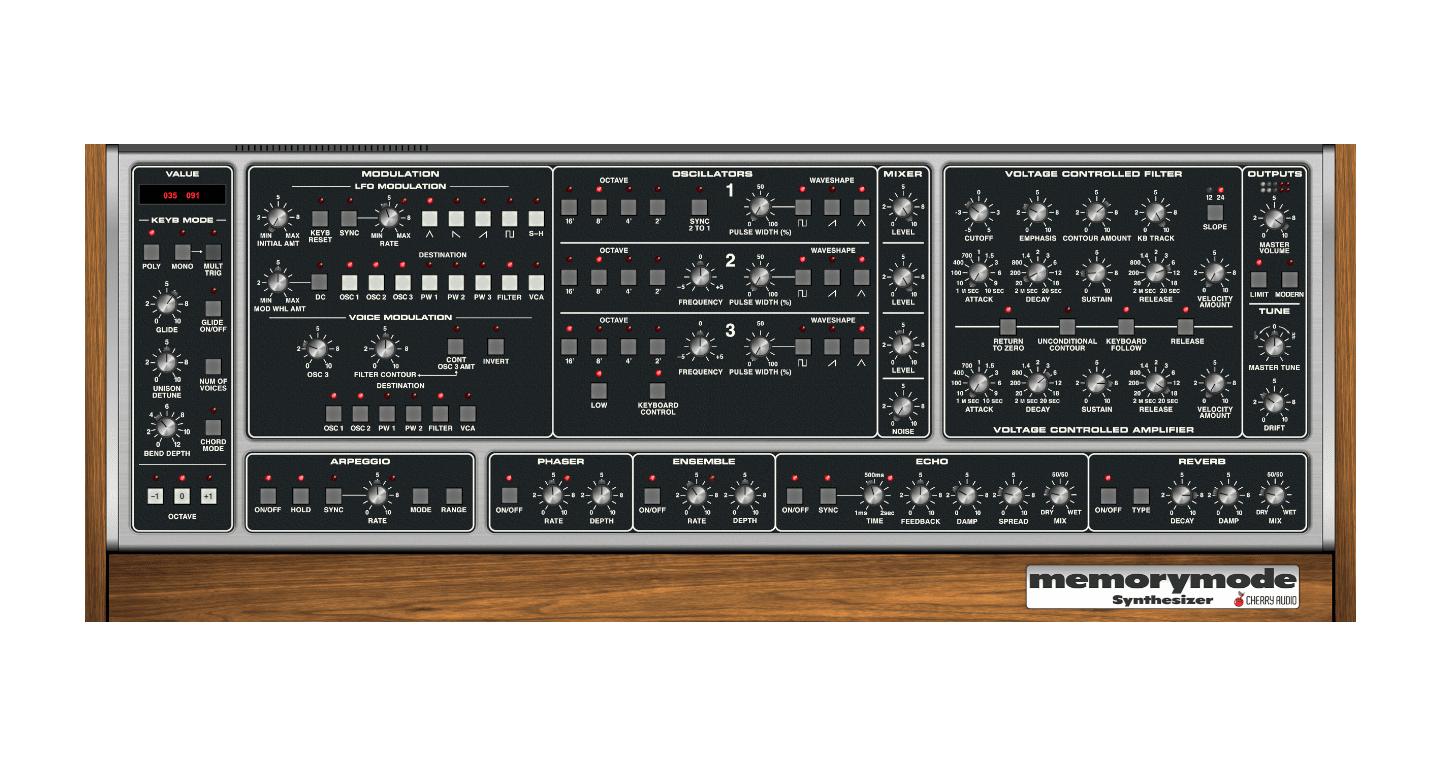
Task: Click the filter SLOPE button
Action: pyautogui.click(x=1215, y=212)
